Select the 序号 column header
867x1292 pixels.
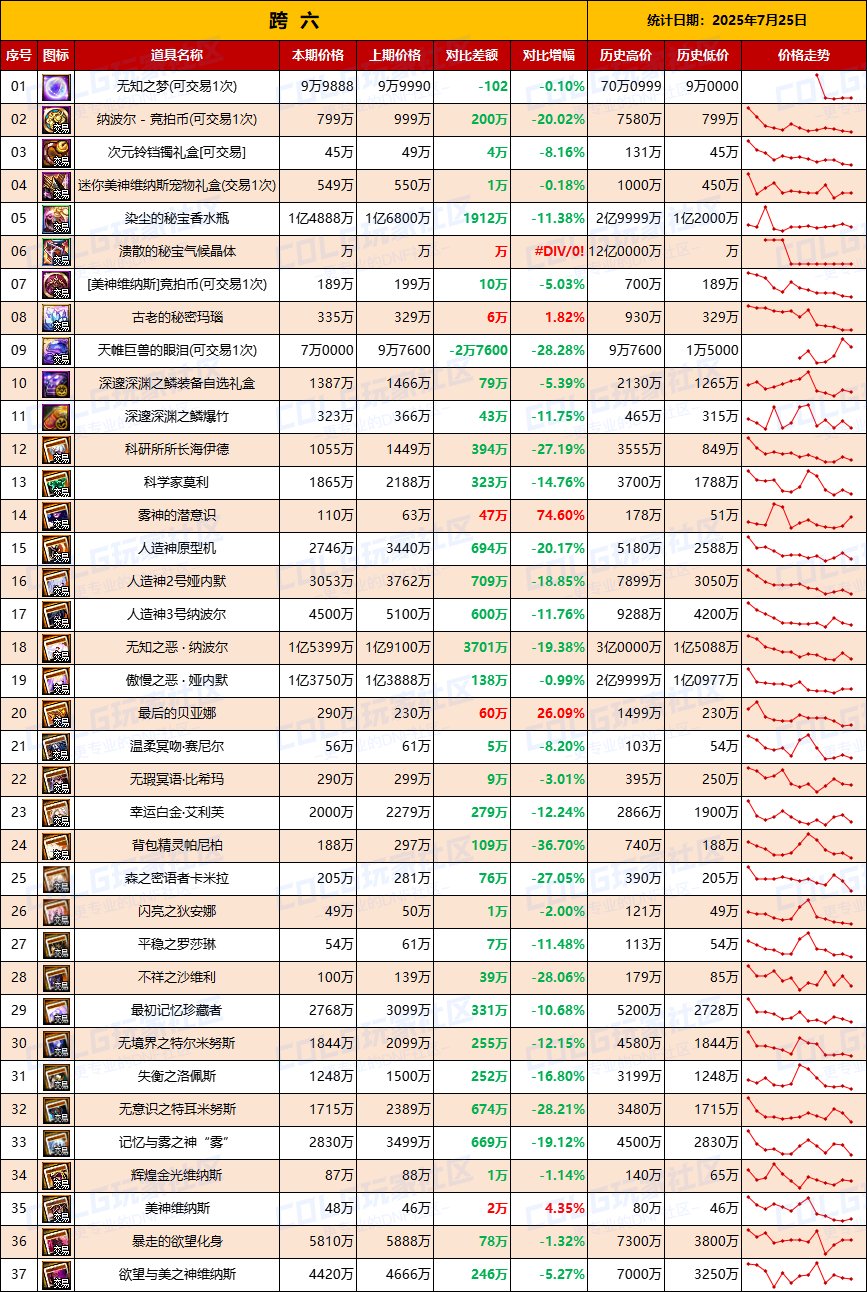[19, 55]
